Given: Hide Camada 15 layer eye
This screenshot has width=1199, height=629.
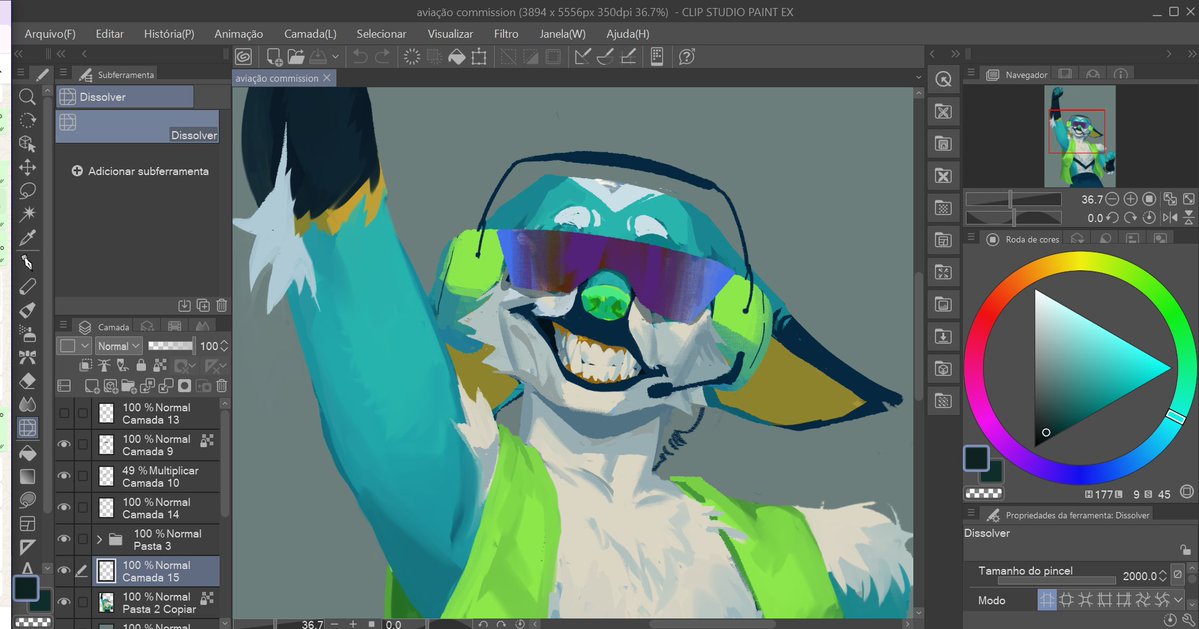Looking at the screenshot, I should point(64,571).
